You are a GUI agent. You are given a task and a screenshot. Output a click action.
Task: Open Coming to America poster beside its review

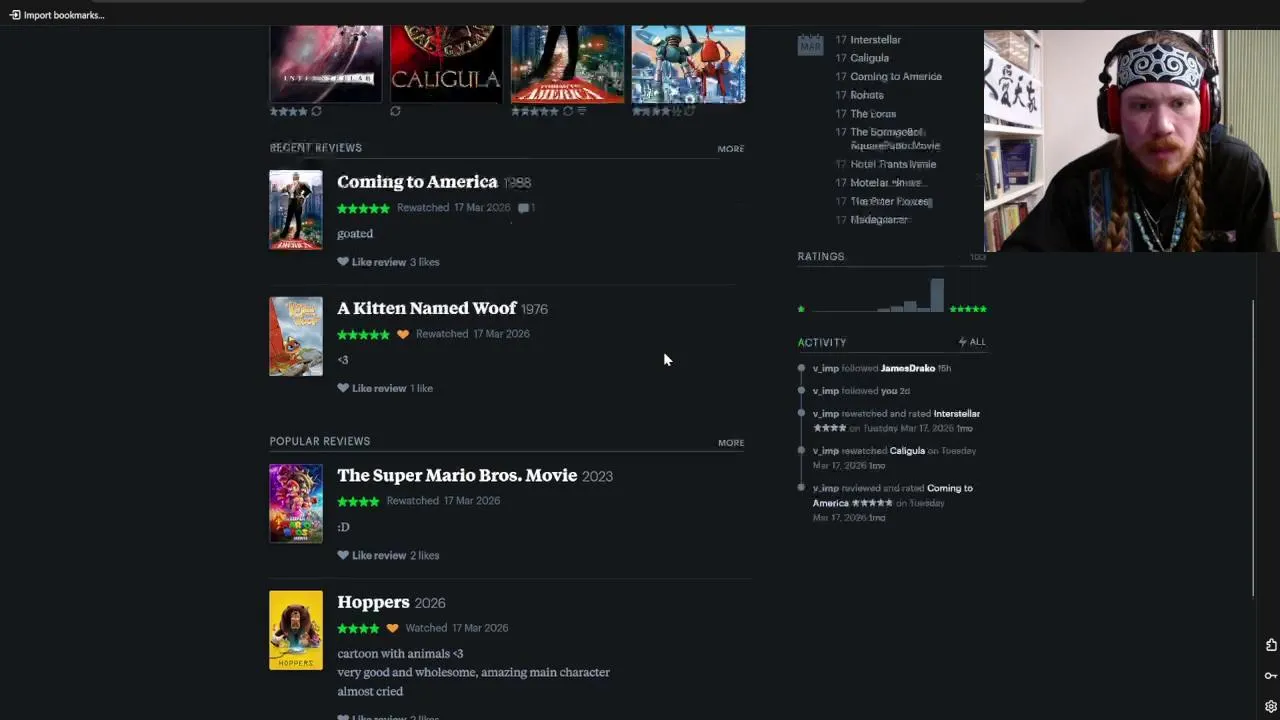[x=296, y=210]
